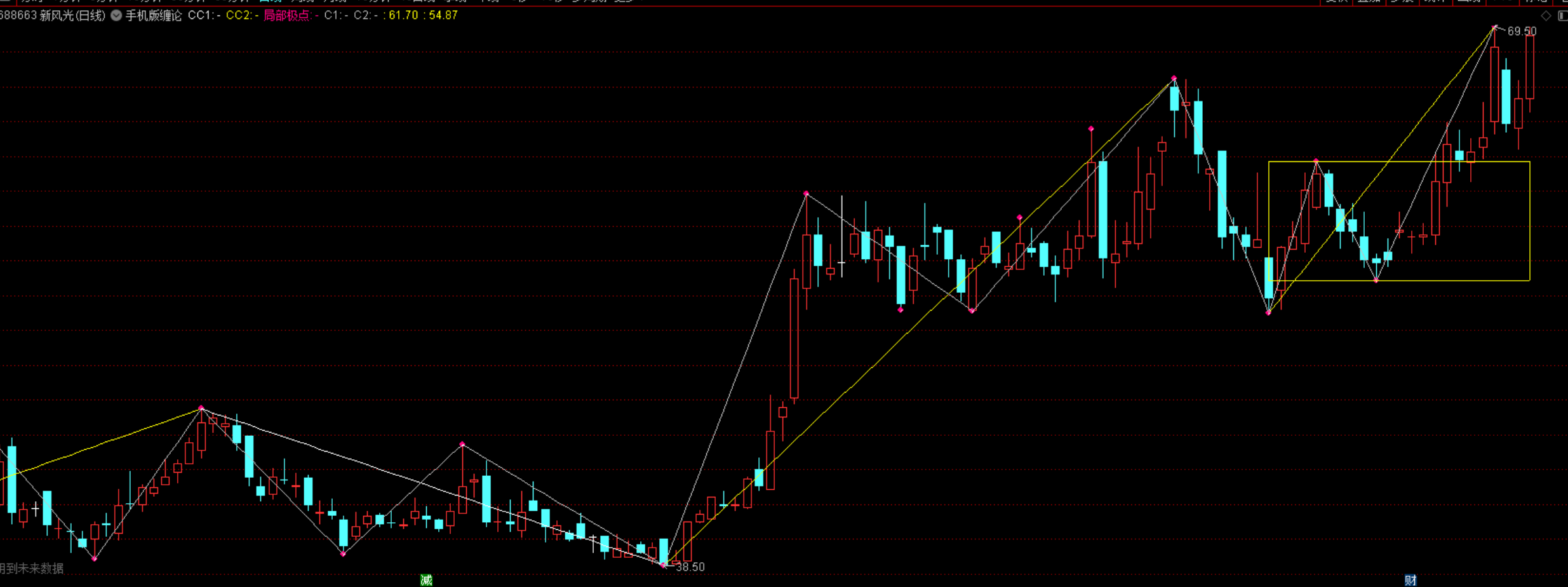Image resolution: width=1568 pixels, height=587 pixels.
Task: Click the last candlestick on the far right
Action: (x=1530, y=67)
